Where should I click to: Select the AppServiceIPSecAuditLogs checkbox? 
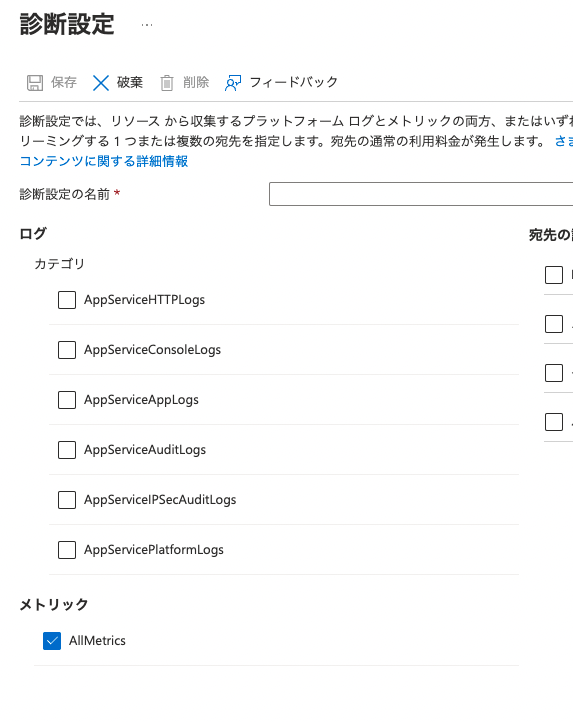pos(67,500)
